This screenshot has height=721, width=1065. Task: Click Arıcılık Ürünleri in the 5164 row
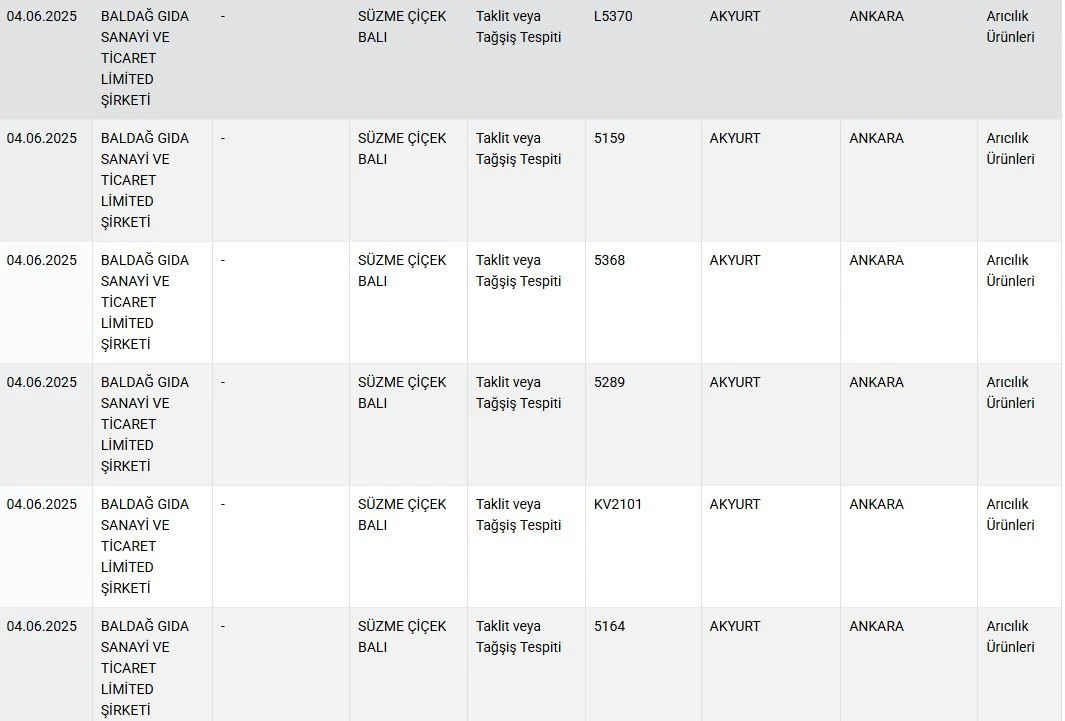(1010, 636)
